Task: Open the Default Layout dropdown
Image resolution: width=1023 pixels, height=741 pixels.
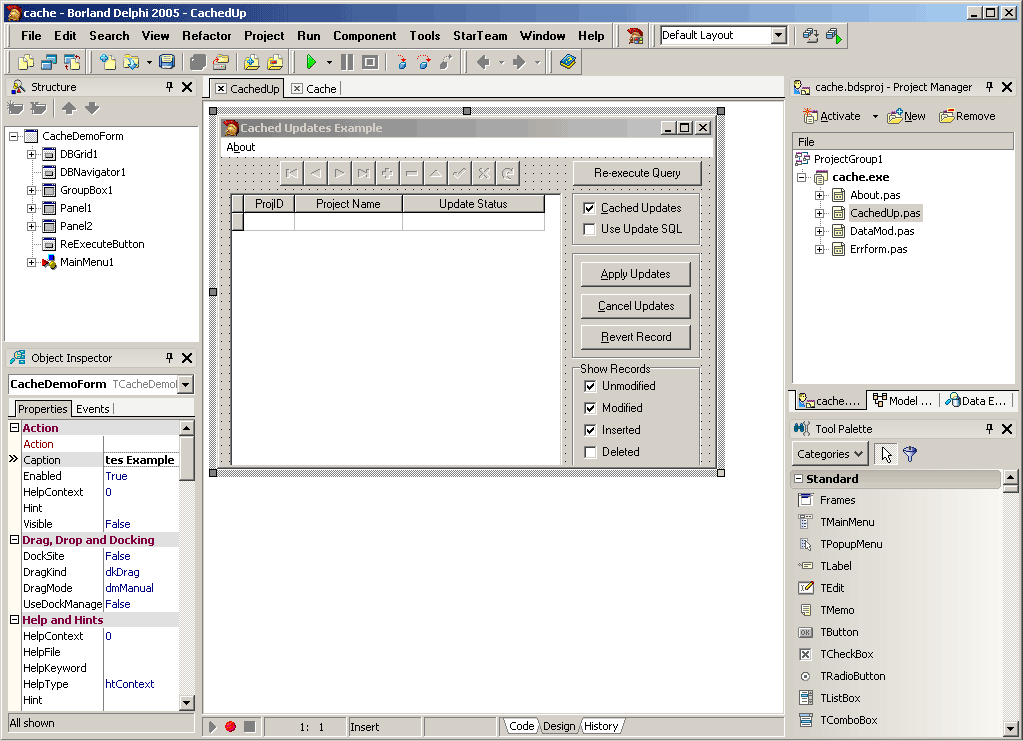Action: [778, 36]
